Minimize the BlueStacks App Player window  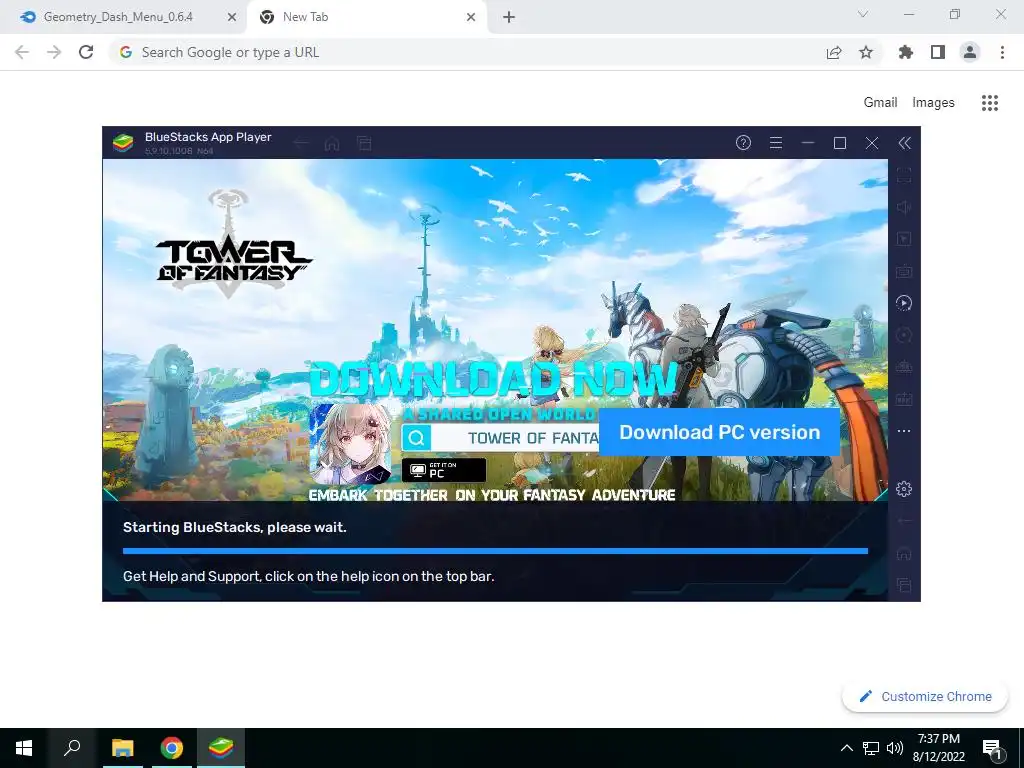click(x=808, y=142)
